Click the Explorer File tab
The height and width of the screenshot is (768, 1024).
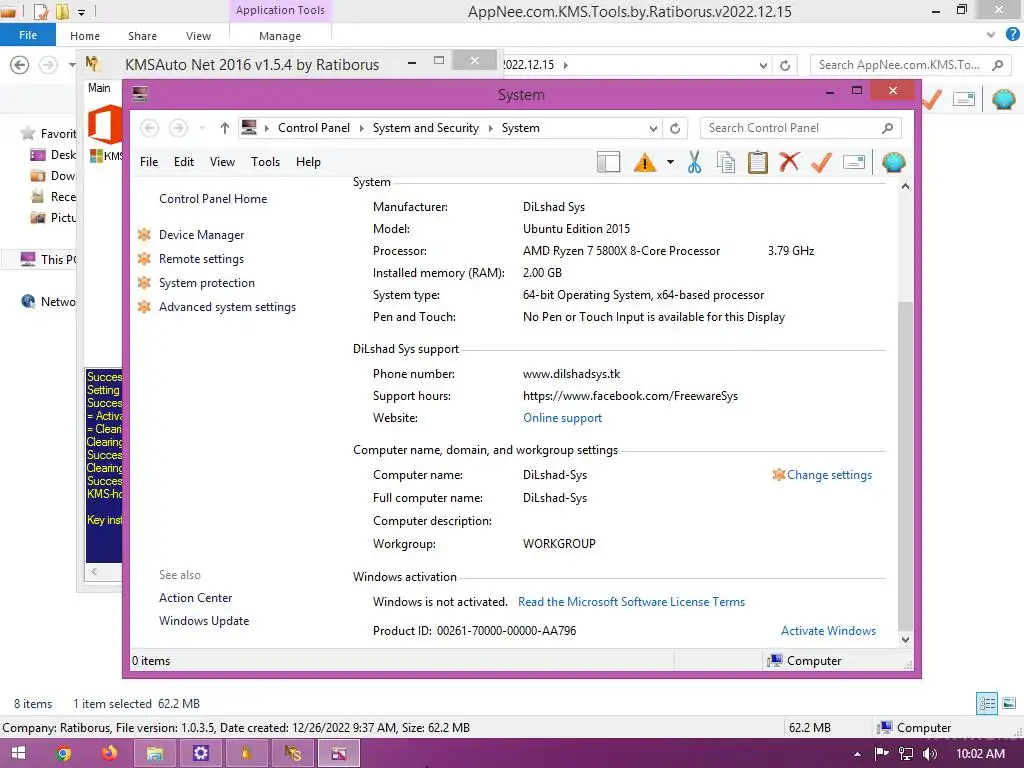(28, 35)
